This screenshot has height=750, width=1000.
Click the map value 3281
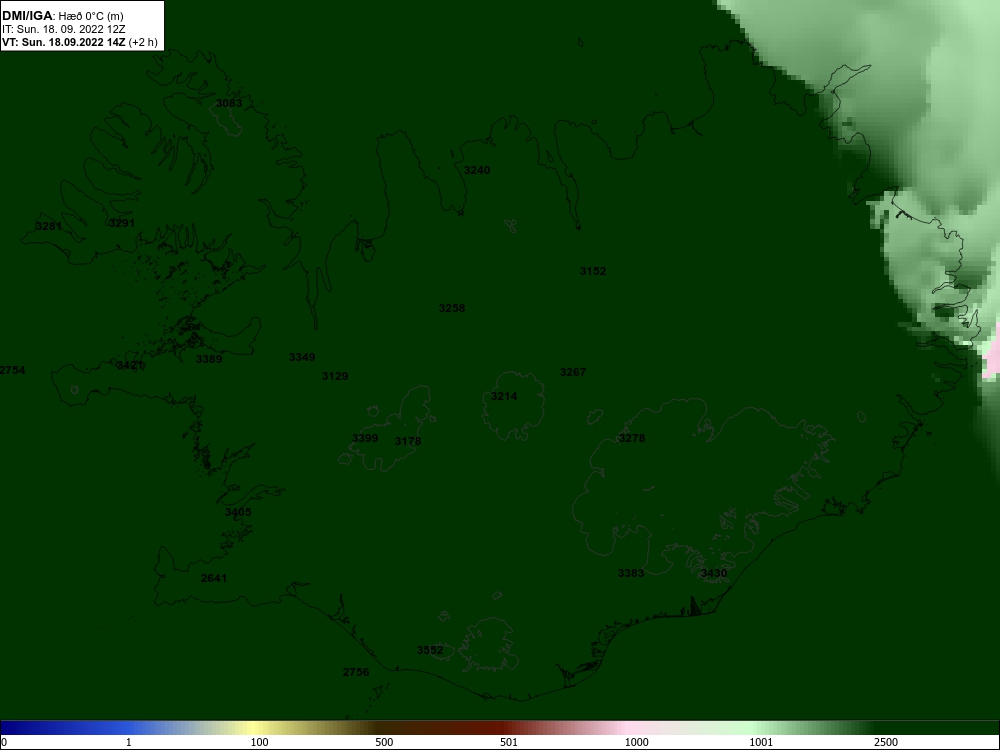48,226
